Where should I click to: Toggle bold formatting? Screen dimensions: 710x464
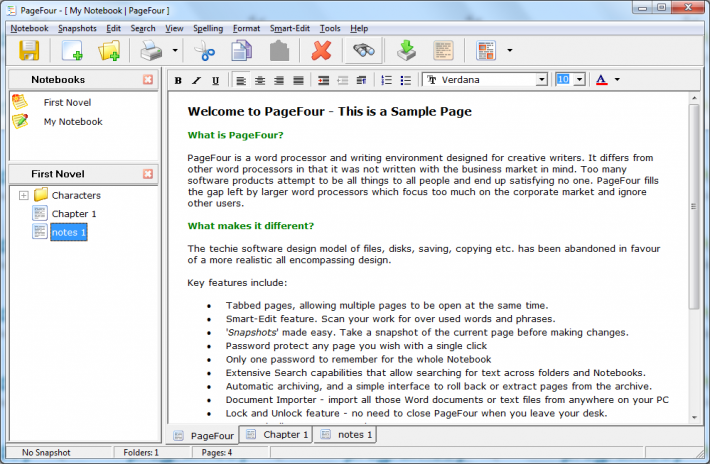[x=178, y=80]
